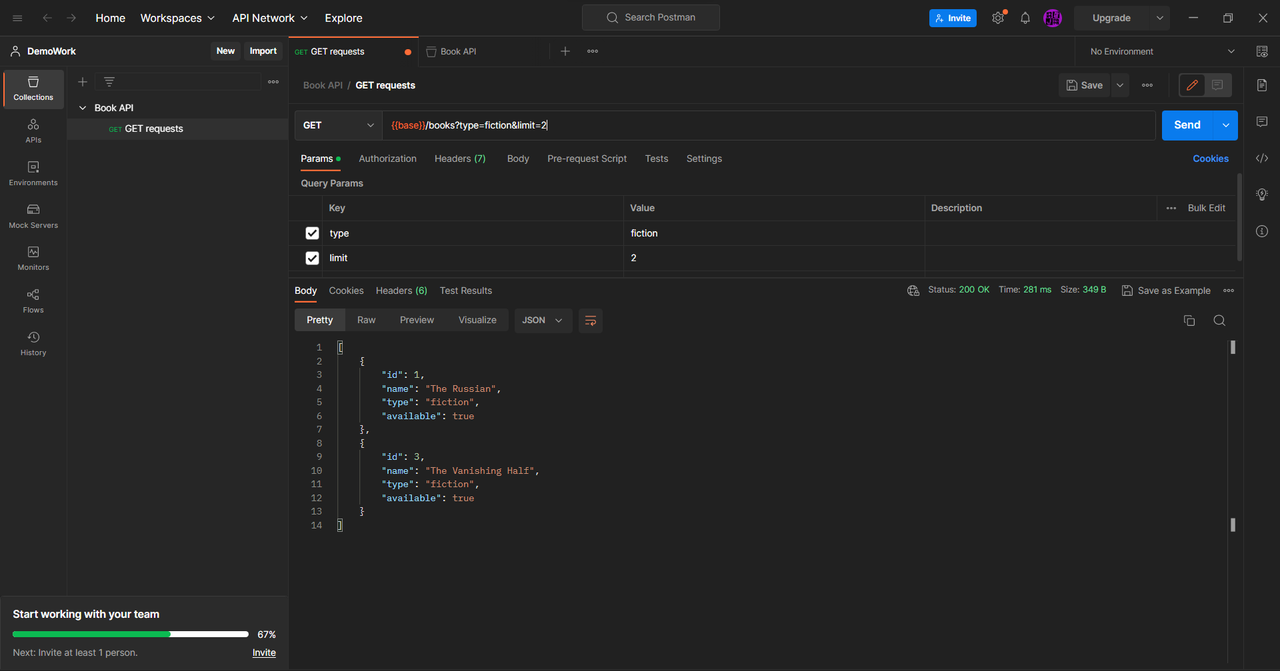Uncheck the type query parameter
The width and height of the screenshot is (1280, 671).
tap(312, 233)
